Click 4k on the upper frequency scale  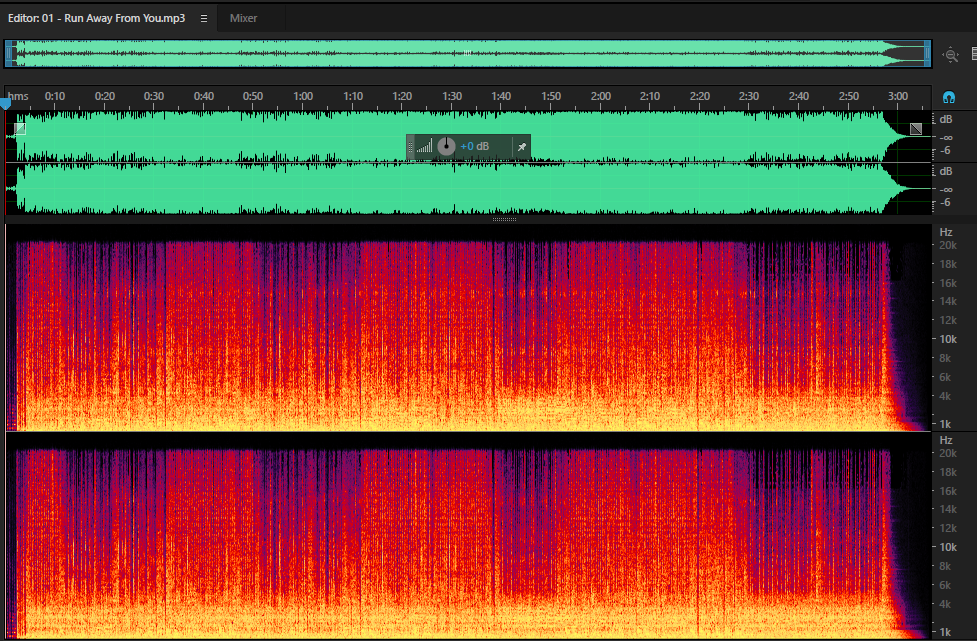point(945,396)
